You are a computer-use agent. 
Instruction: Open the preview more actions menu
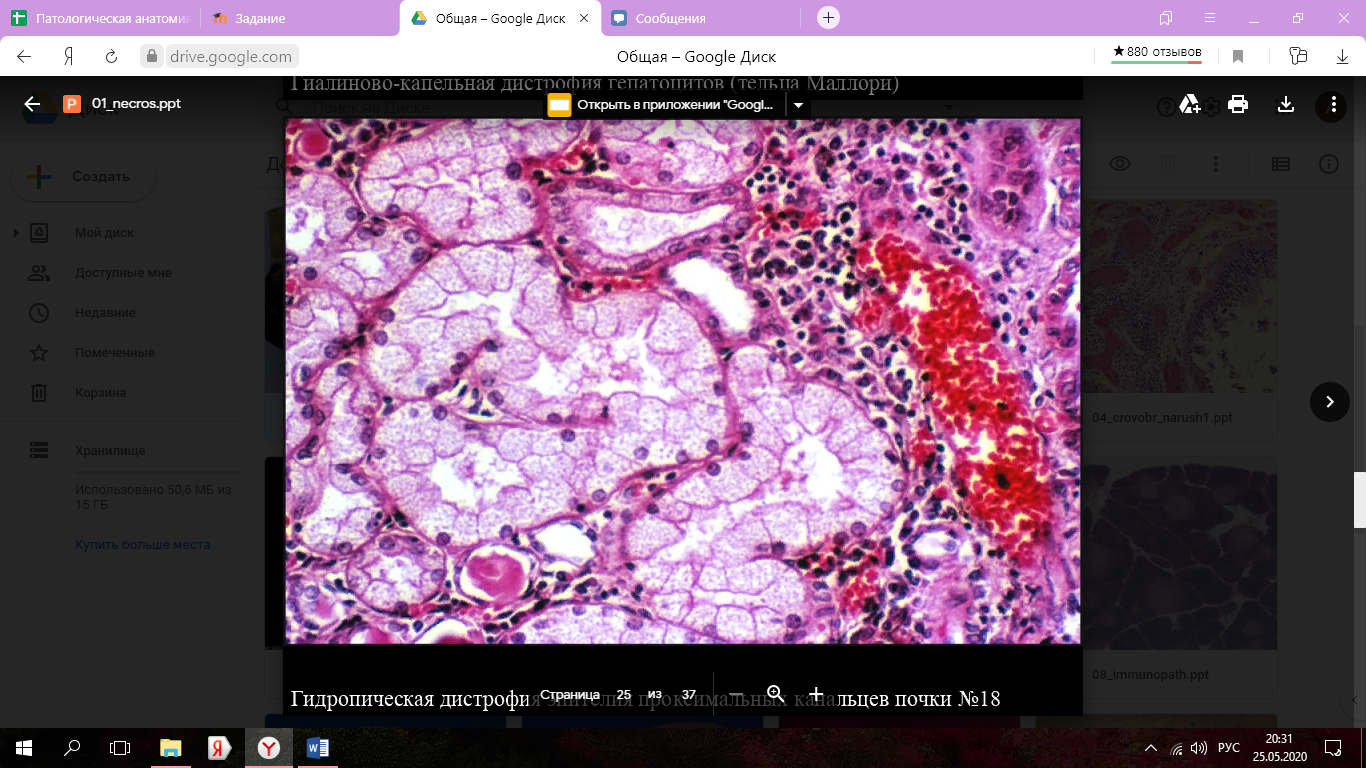pyautogui.click(x=1332, y=104)
